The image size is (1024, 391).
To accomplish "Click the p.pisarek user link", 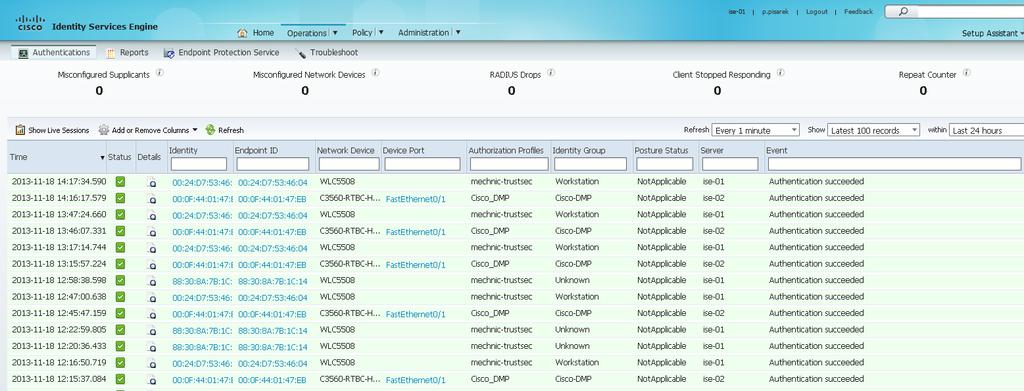I will point(775,12).
